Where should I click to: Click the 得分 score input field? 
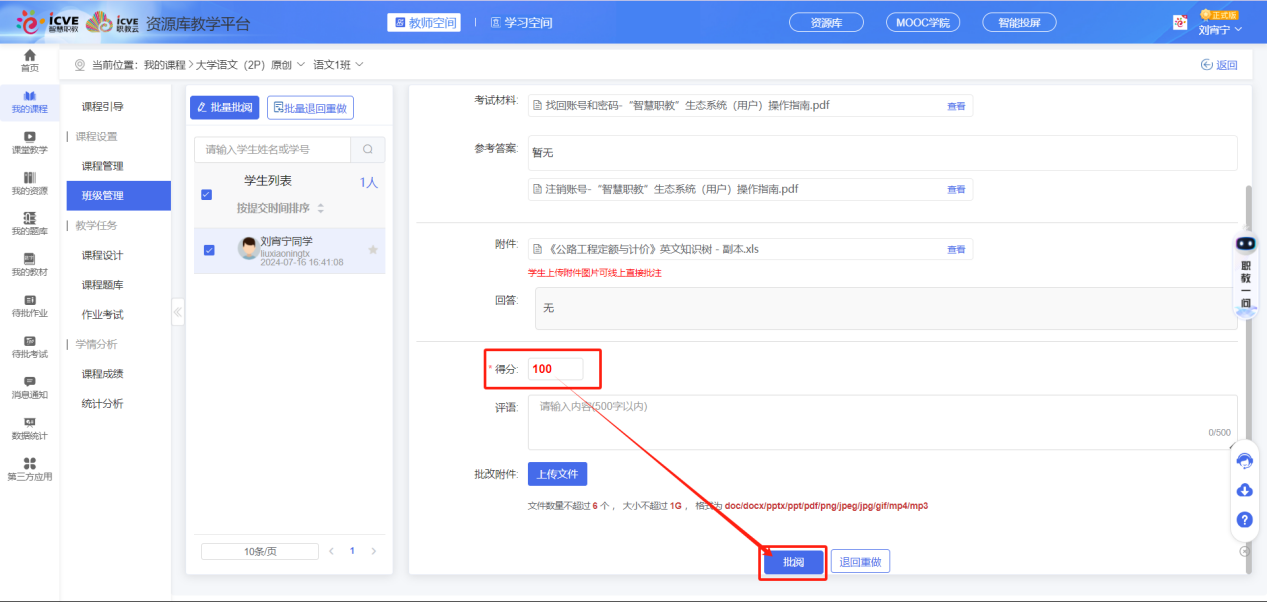(x=555, y=369)
